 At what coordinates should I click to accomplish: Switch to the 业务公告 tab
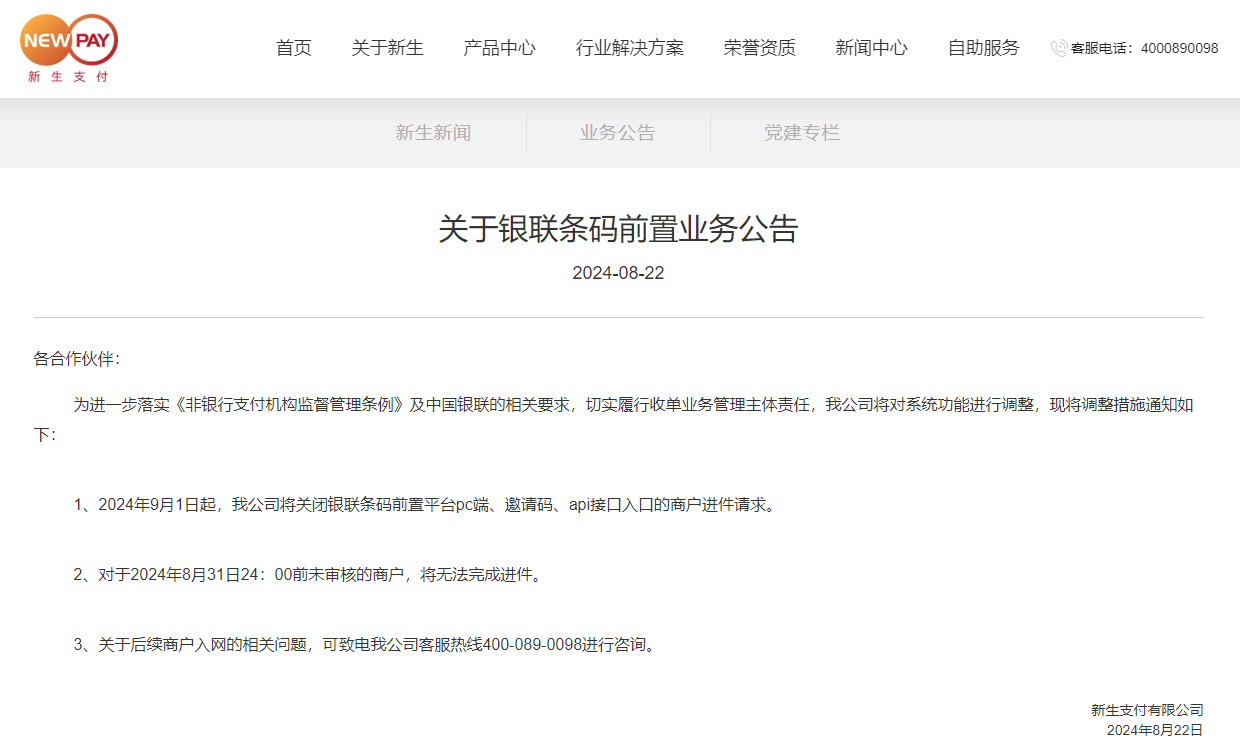(618, 133)
